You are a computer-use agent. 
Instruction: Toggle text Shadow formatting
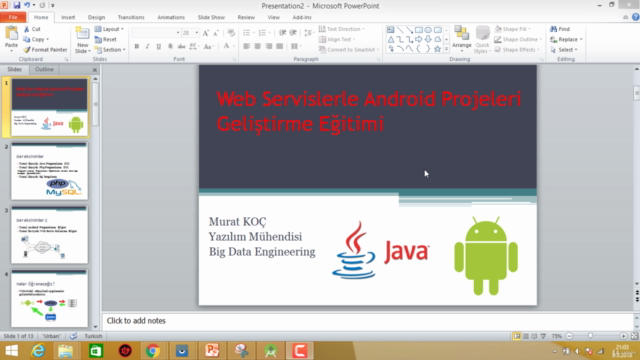point(170,47)
